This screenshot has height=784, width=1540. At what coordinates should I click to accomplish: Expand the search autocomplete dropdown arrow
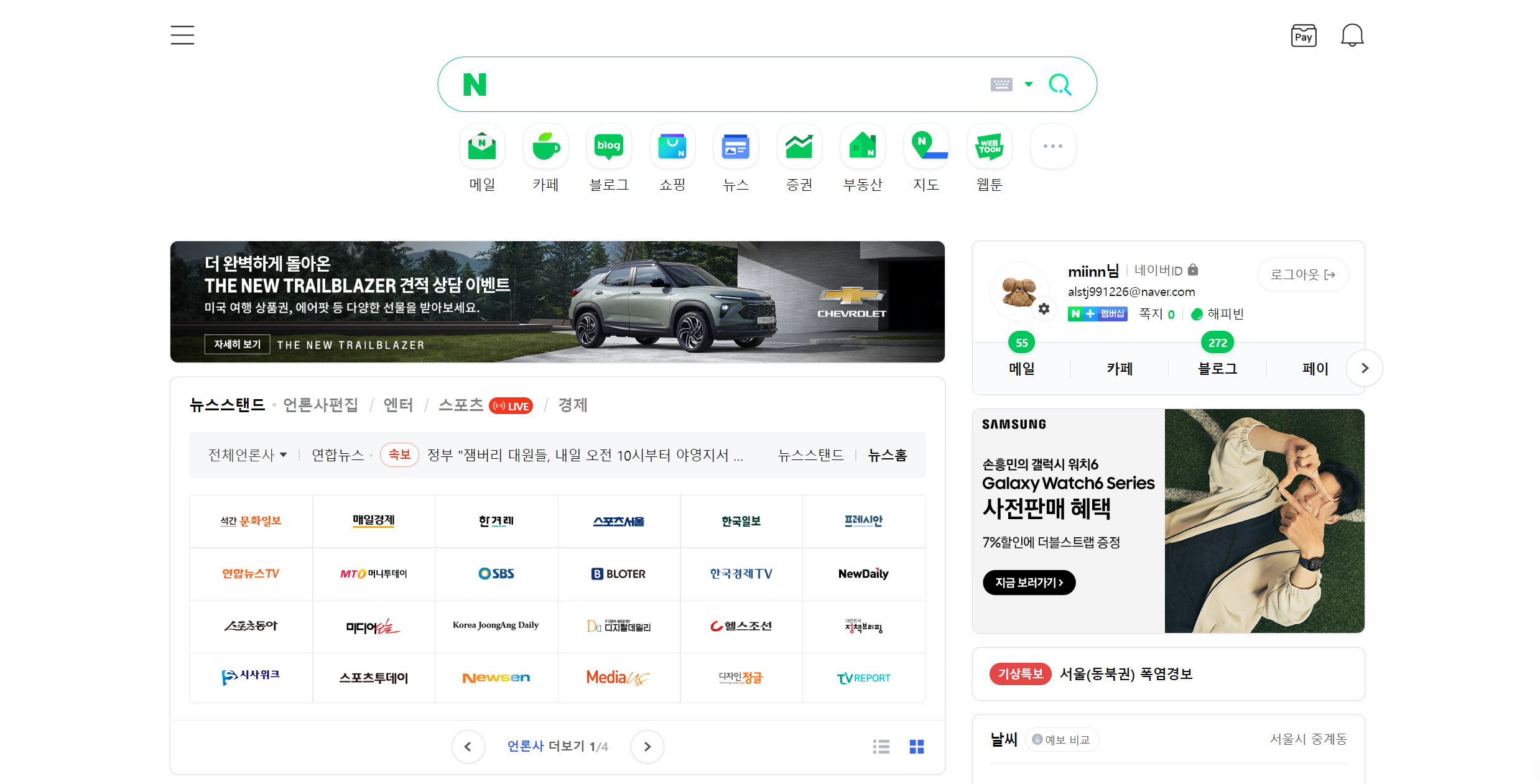[1029, 85]
